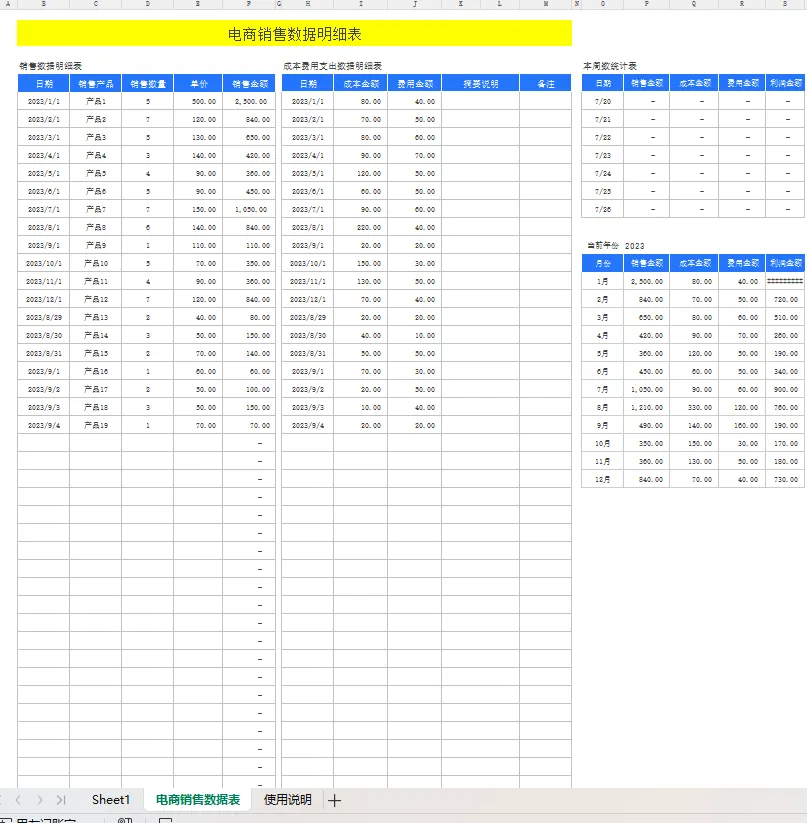The width and height of the screenshot is (807, 823).
Task: Select the 产品16 cell
Action: point(95,372)
